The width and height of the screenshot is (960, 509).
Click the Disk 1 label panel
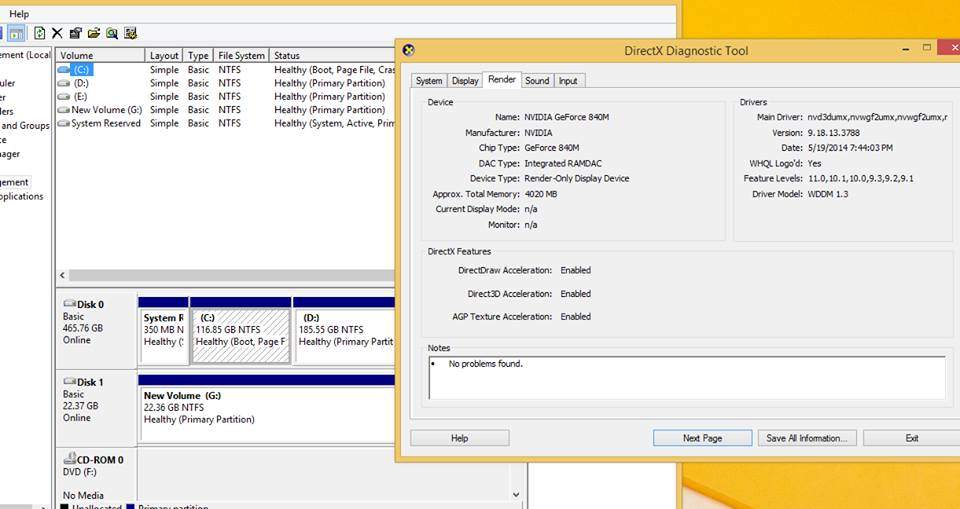[96, 407]
